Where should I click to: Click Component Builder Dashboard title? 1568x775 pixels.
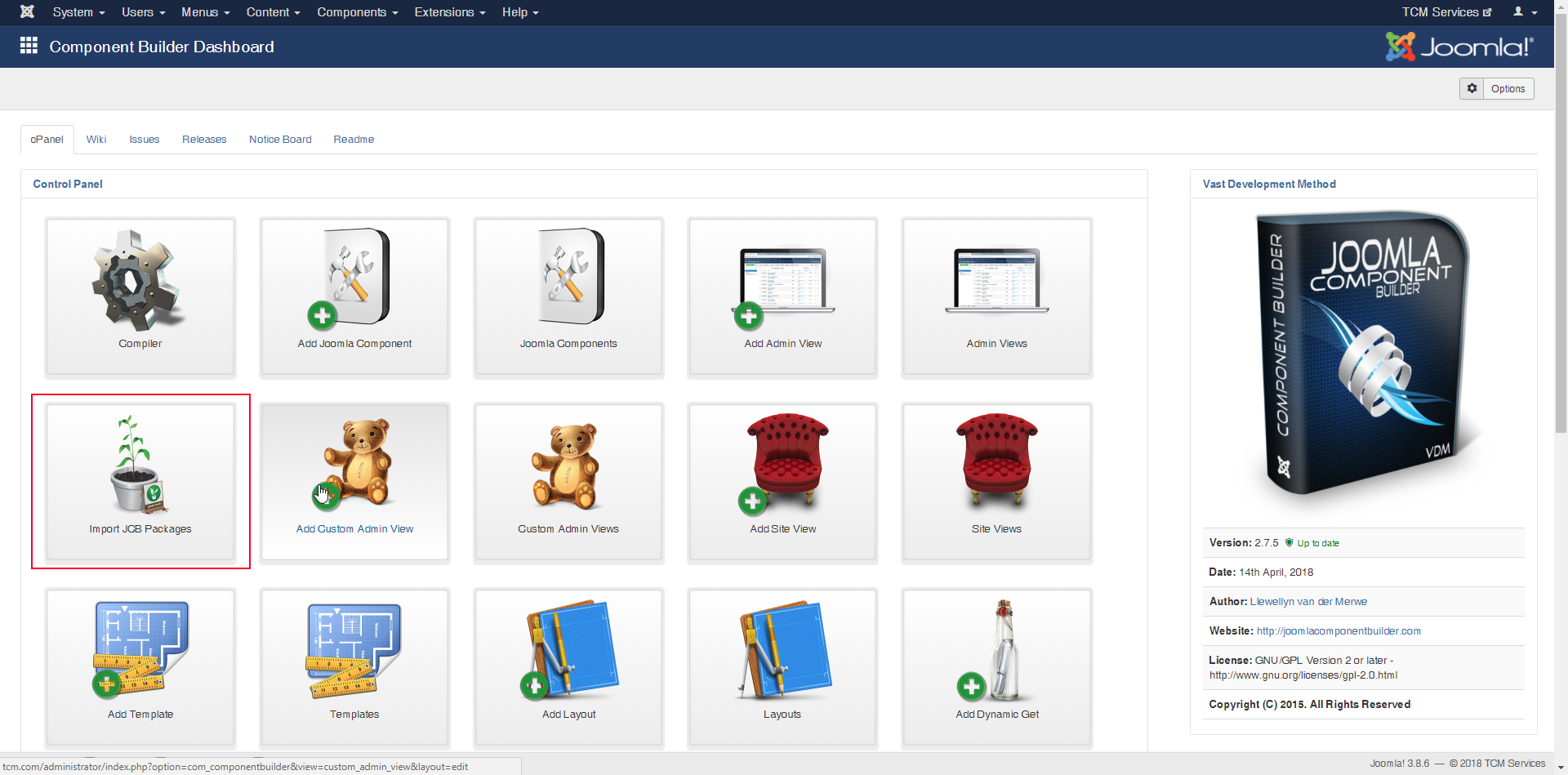point(162,47)
